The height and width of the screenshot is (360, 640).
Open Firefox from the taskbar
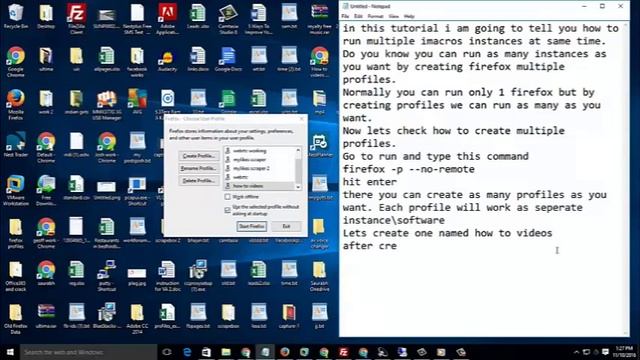[x=284, y=352]
